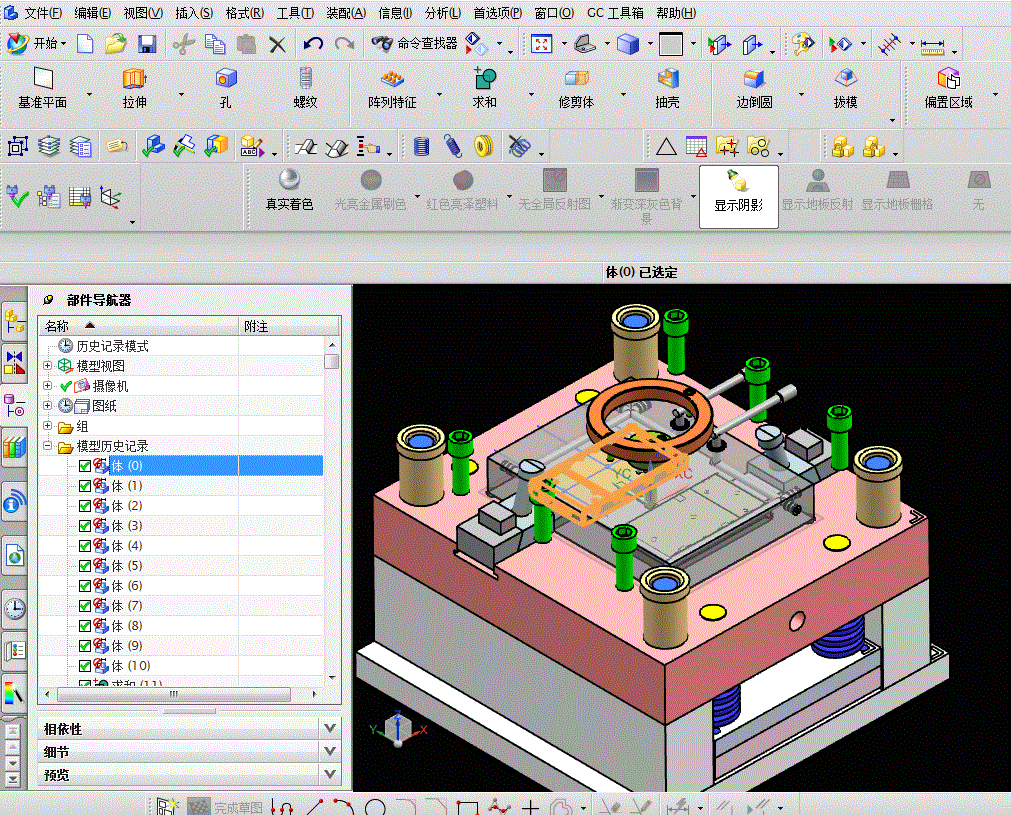Click the navigator vertical scroll down arrow
The image size is (1011, 815).
(x=331, y=677)
